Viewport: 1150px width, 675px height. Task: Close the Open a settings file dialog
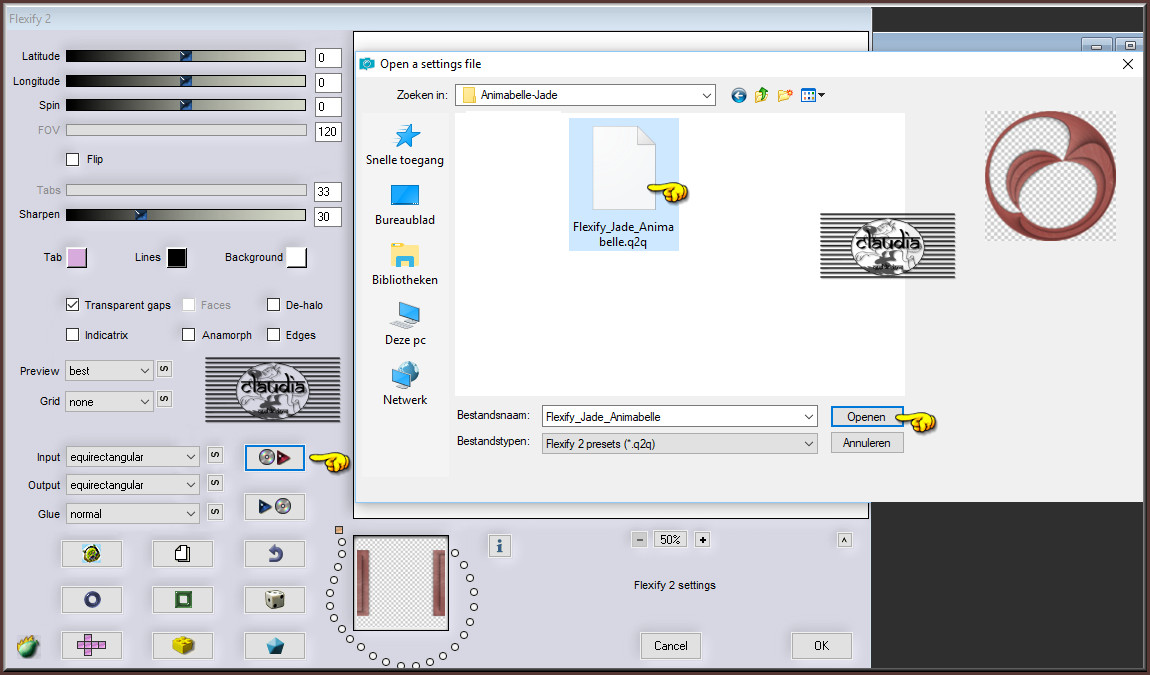[1128, 65]
